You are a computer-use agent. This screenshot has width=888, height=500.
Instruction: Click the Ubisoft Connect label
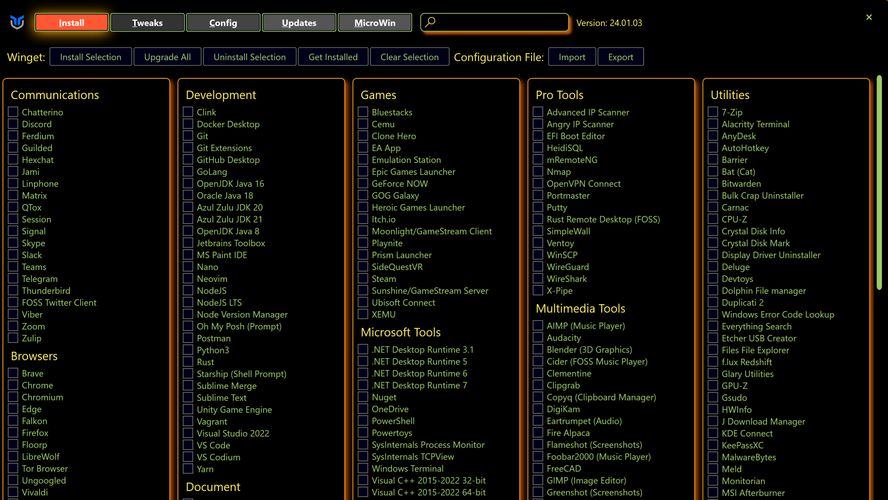403,302
